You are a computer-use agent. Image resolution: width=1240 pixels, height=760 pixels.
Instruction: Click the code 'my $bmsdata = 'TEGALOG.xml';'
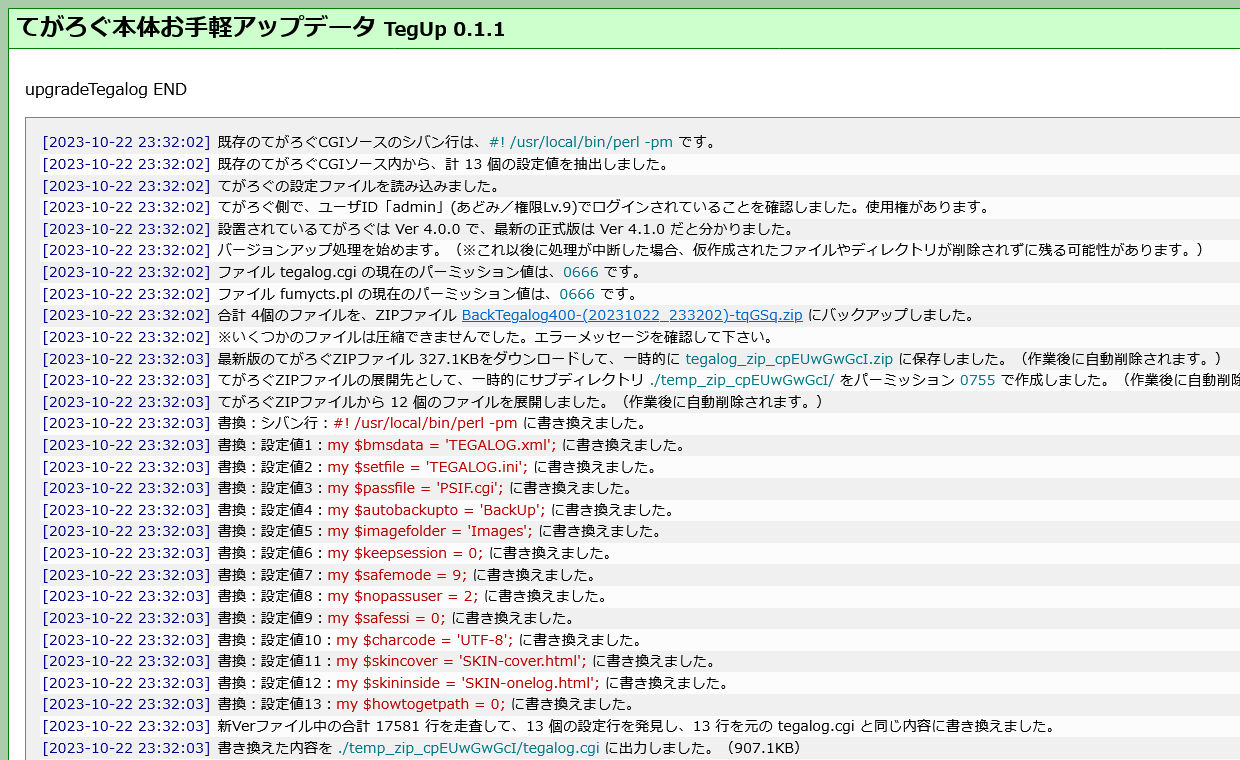(x=442, y=445)
